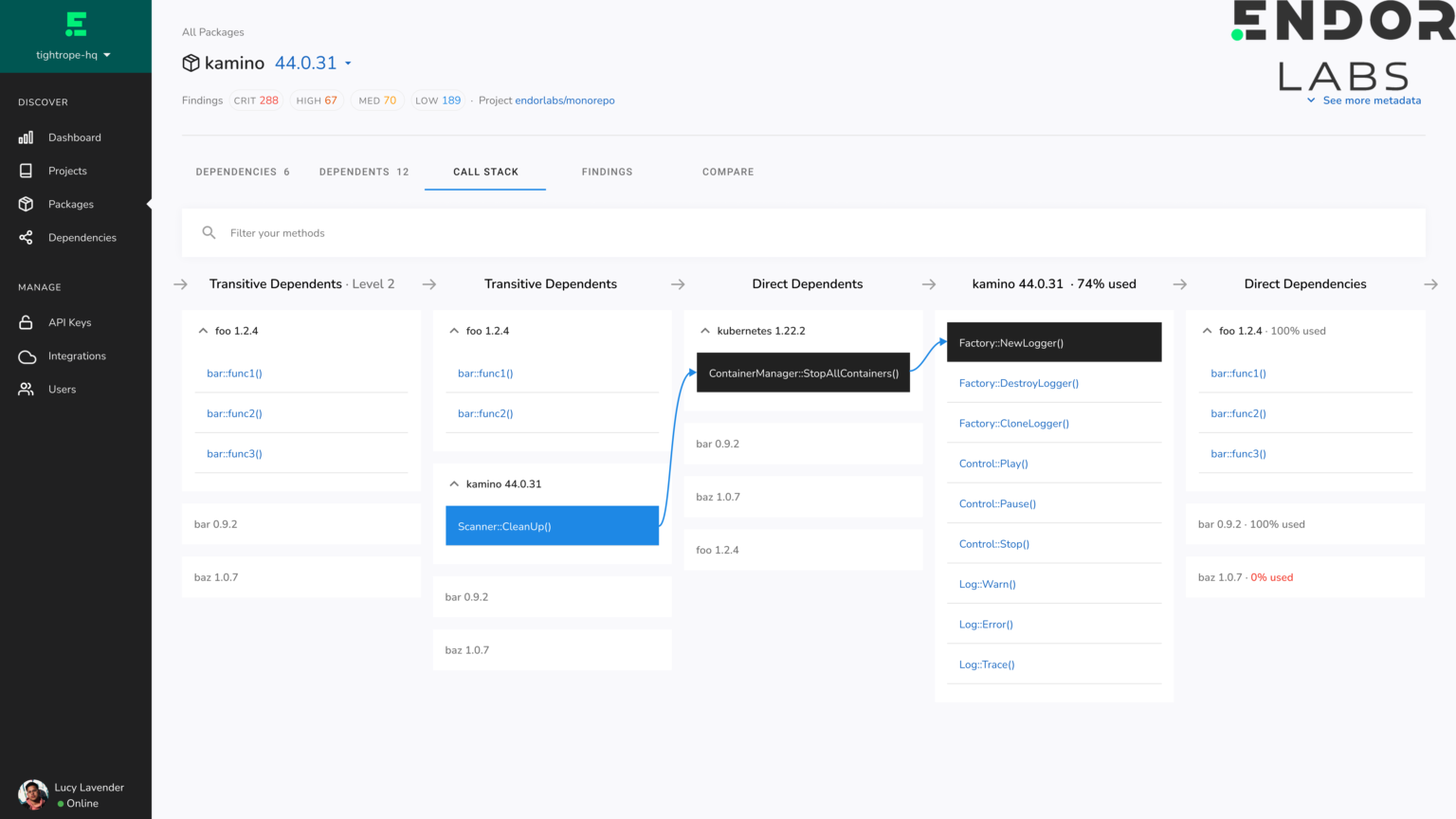Expand See more metadata
1456x819 pixels.
click(1372, 100)
